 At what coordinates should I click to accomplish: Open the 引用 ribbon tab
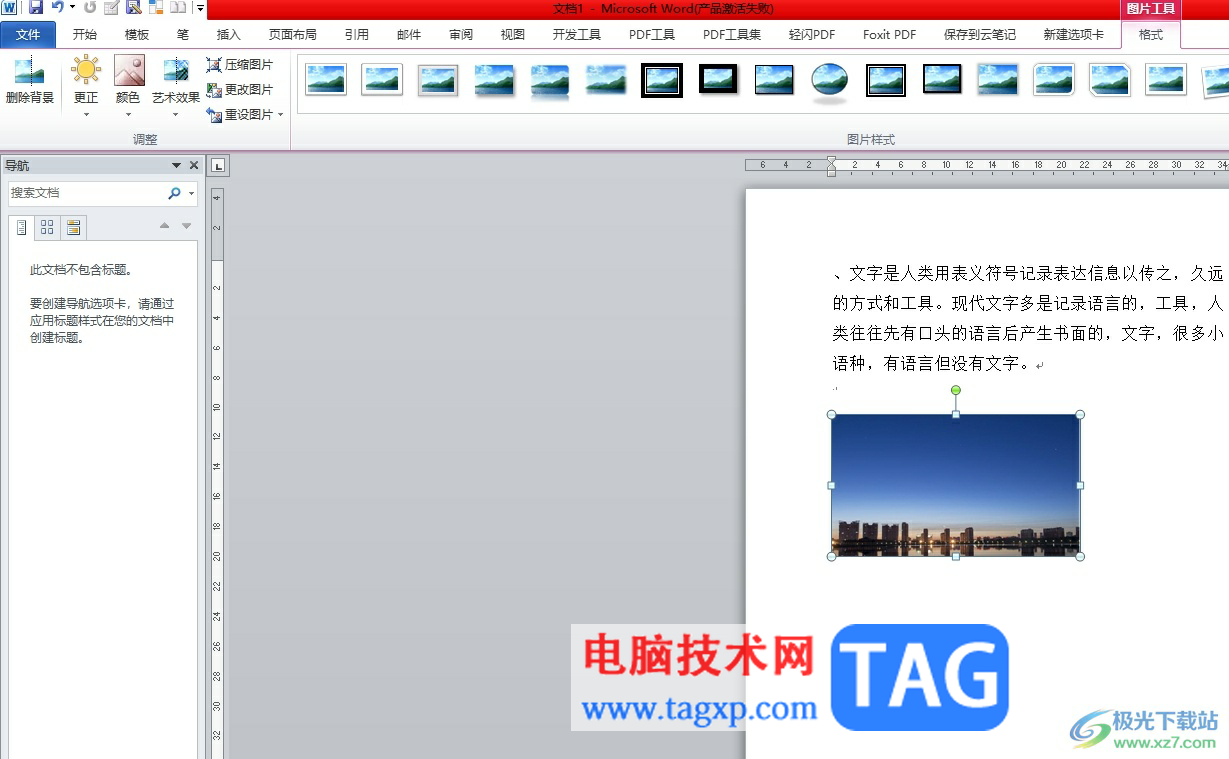point(357,34)
